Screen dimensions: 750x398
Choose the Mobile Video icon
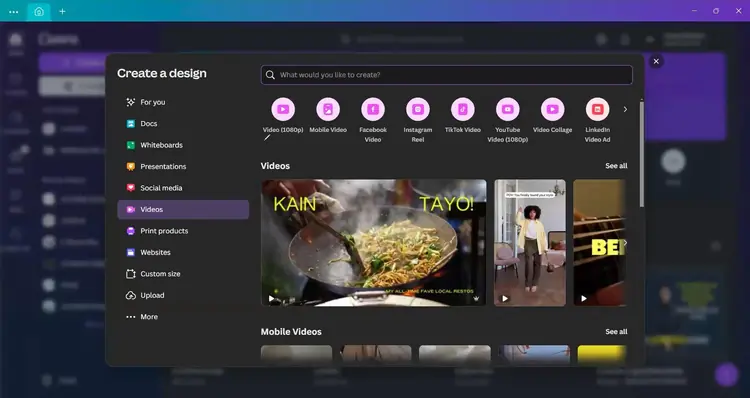[x=328, y=110]
